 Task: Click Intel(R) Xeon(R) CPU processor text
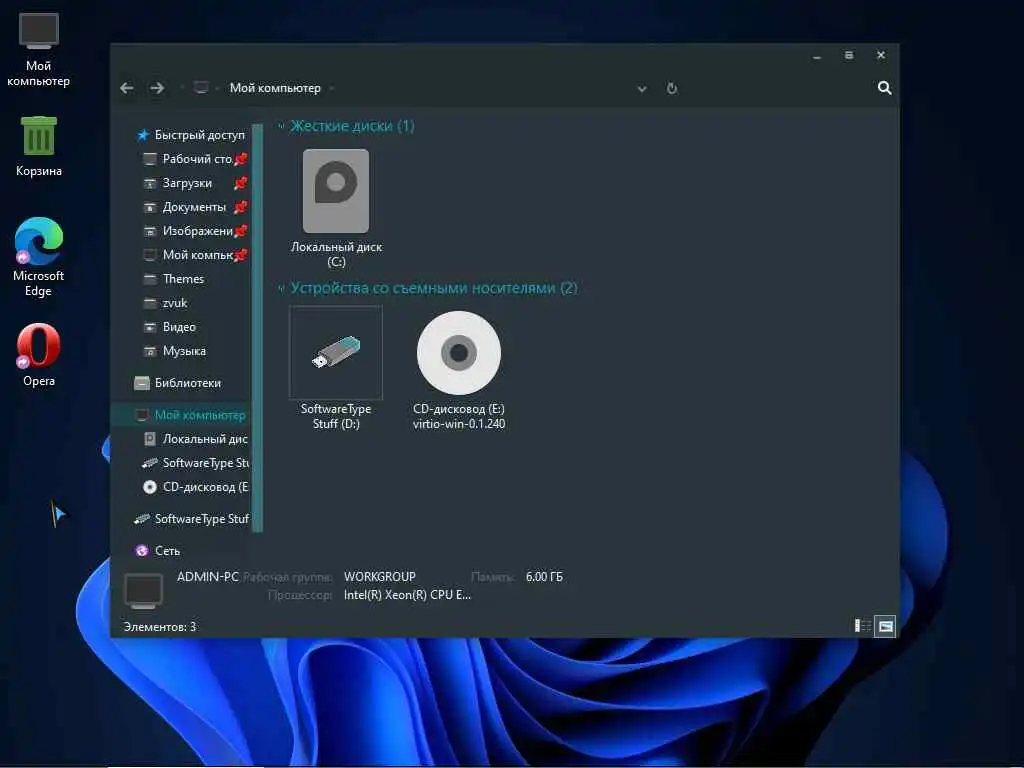(x=407, y=596)
